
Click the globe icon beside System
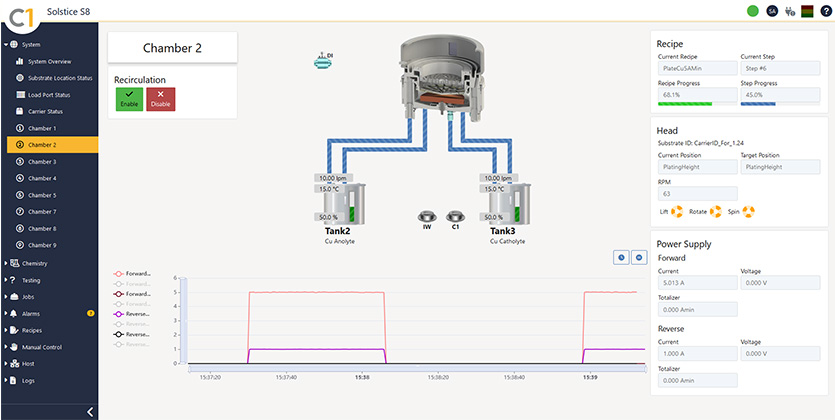click(x=14, y=45)
